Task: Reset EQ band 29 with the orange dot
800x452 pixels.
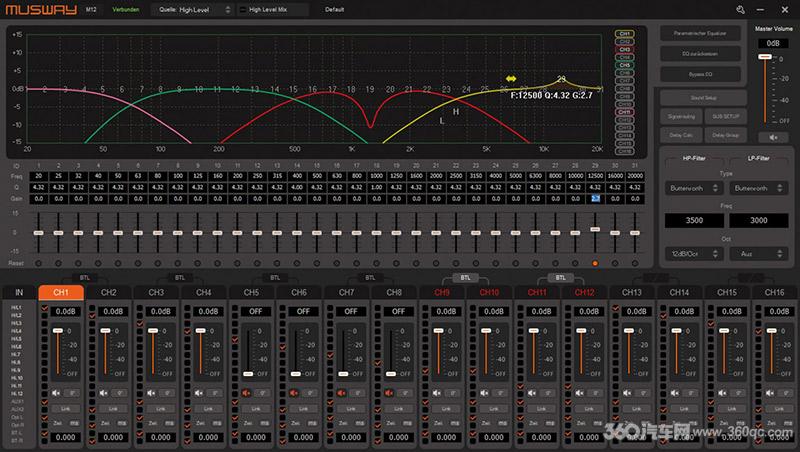Action: [x=595, y=263]
